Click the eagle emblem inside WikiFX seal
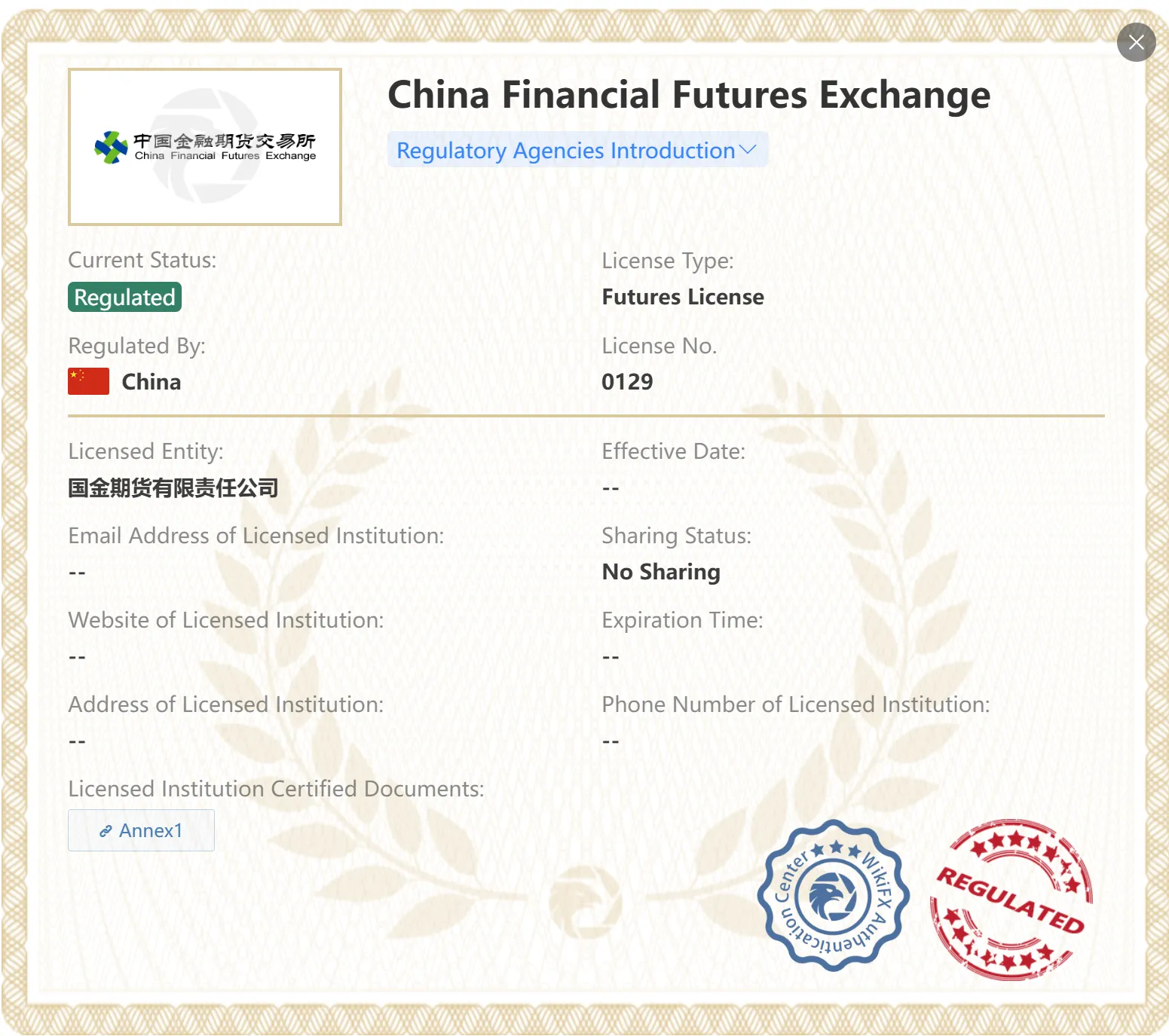 [832, 896]
